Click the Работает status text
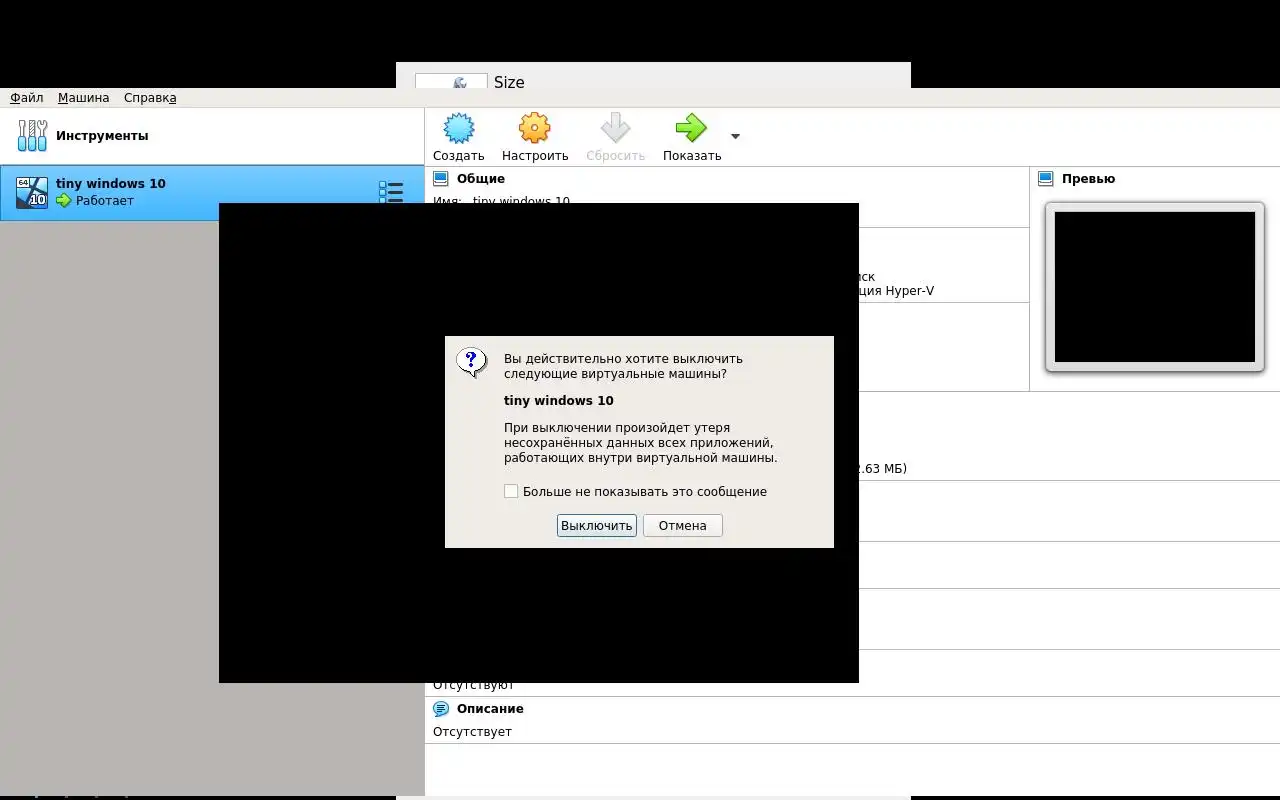 [x=105, y=201]
